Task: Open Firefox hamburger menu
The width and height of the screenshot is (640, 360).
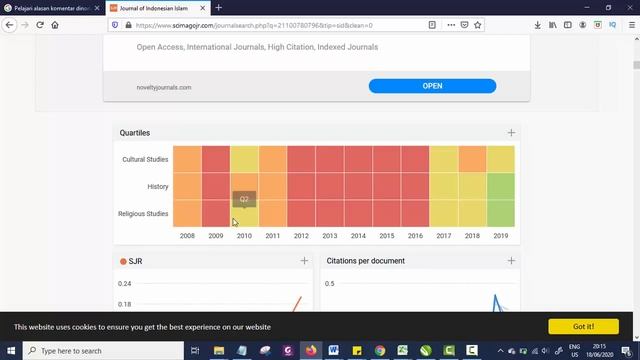Action: pos(631,25)
